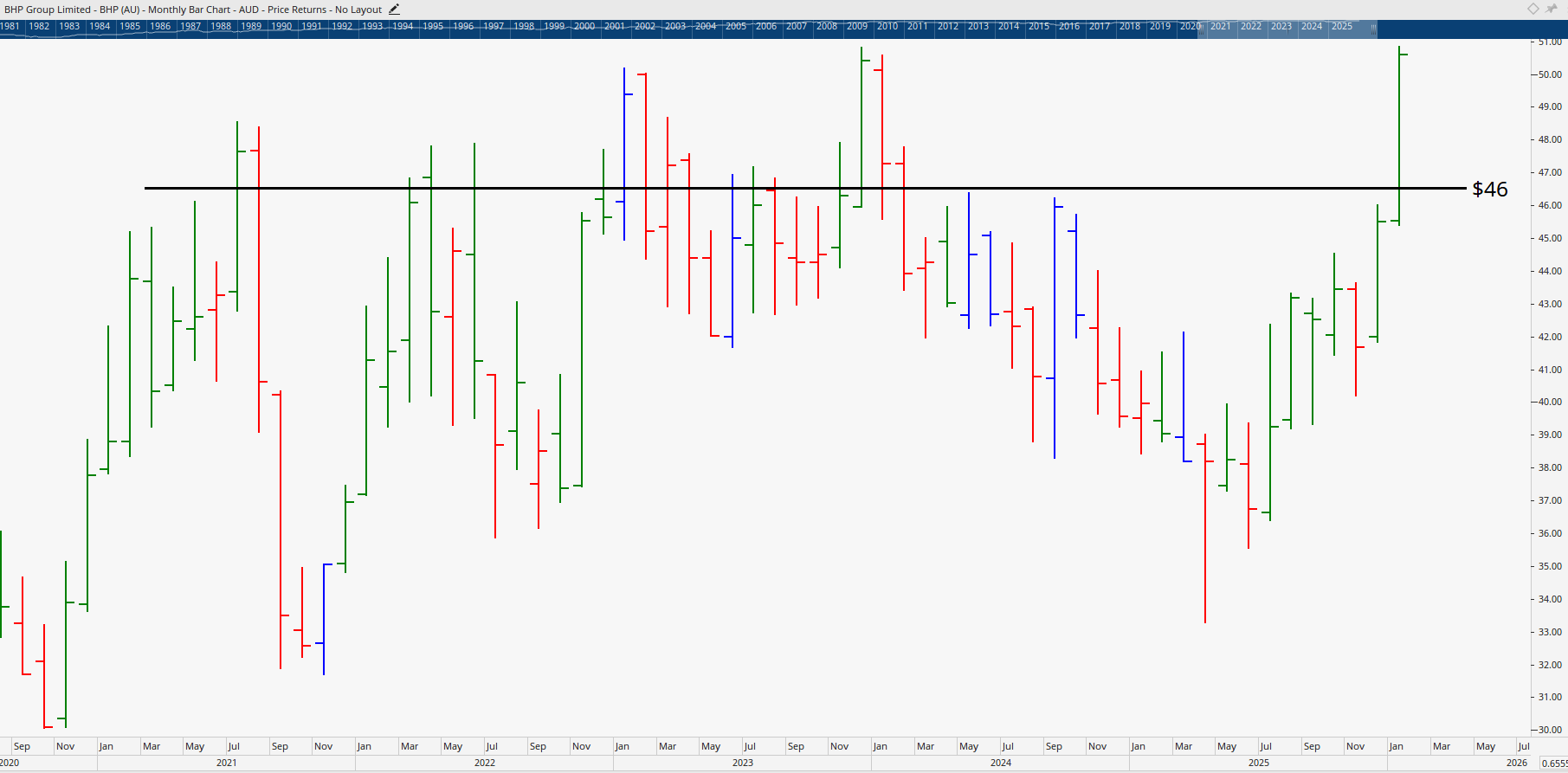This screenshot has height=773, width=1568.
Task: Click year 2000 in the overview timeline
Action: coord(584,26)
